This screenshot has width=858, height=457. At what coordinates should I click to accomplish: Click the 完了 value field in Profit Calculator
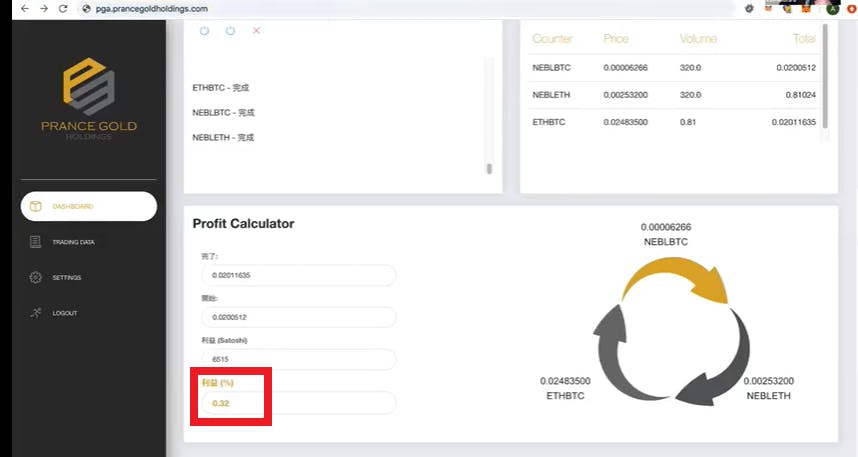(297, 275)
